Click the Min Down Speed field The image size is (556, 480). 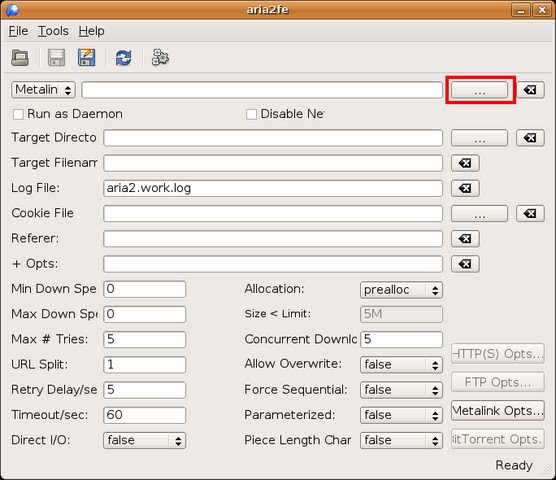pyautogui.click(x=144, y=289)
